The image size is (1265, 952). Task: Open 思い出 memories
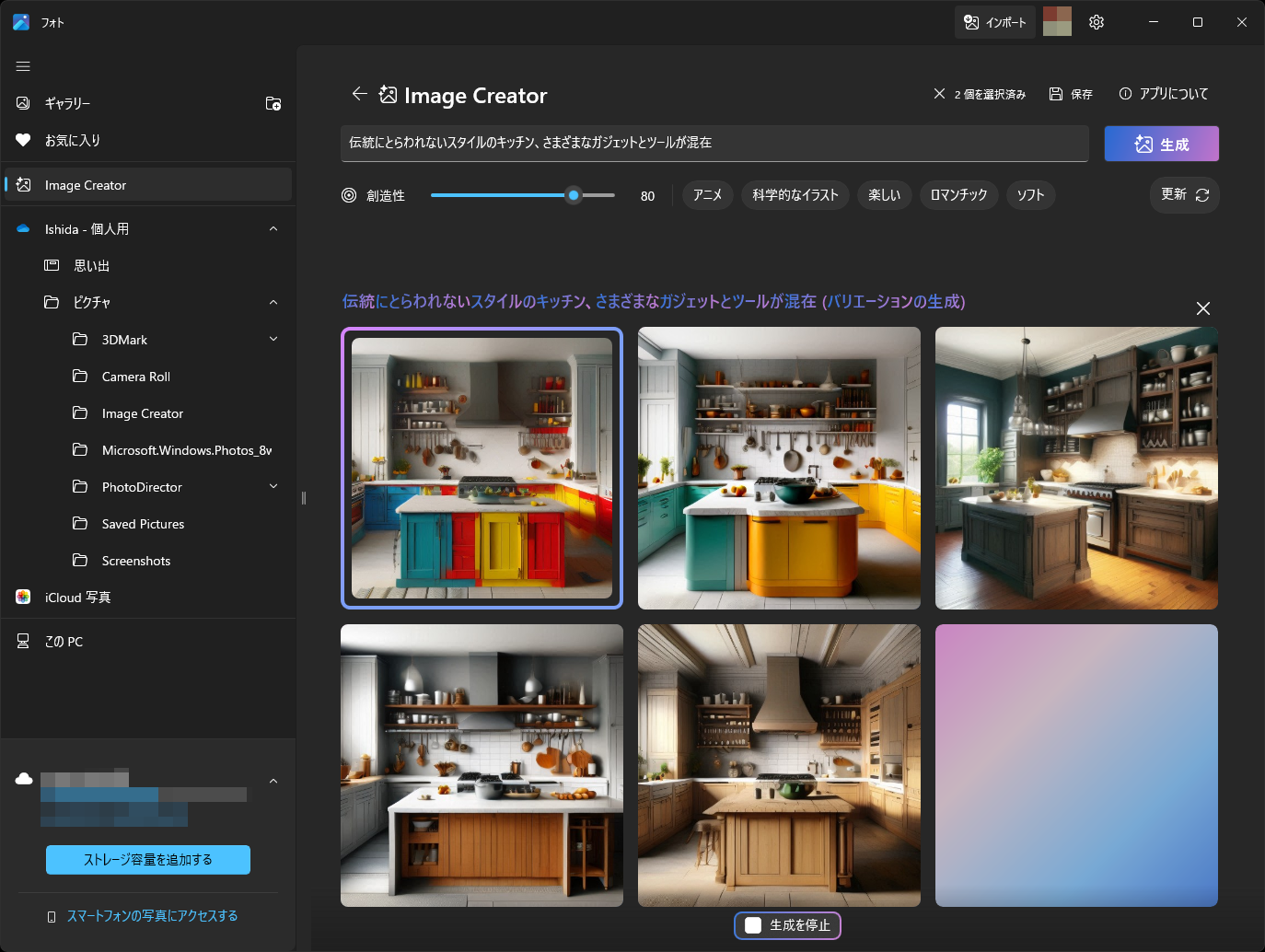click(148, 266)
